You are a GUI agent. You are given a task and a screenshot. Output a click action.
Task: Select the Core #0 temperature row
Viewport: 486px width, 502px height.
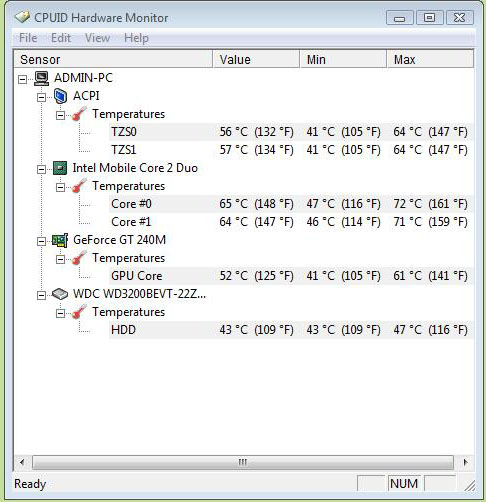(291, 204)
